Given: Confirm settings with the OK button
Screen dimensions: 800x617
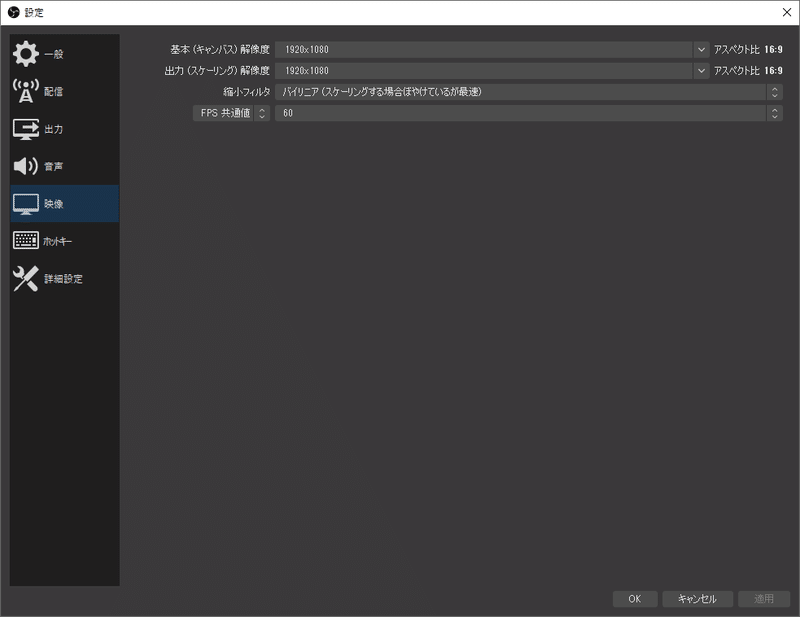Looking at the screenshot, I should pyautogui.click(x=635, y=599).
